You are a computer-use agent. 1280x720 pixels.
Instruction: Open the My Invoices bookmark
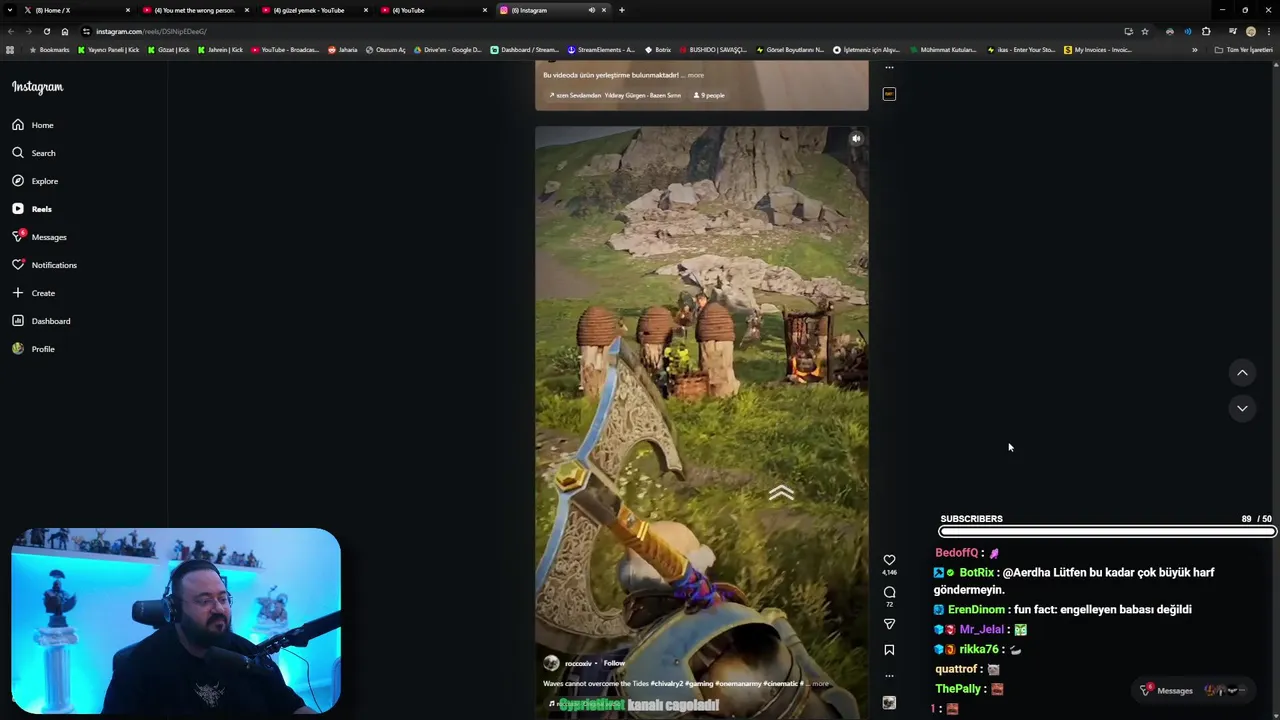tap(1098, 50)
